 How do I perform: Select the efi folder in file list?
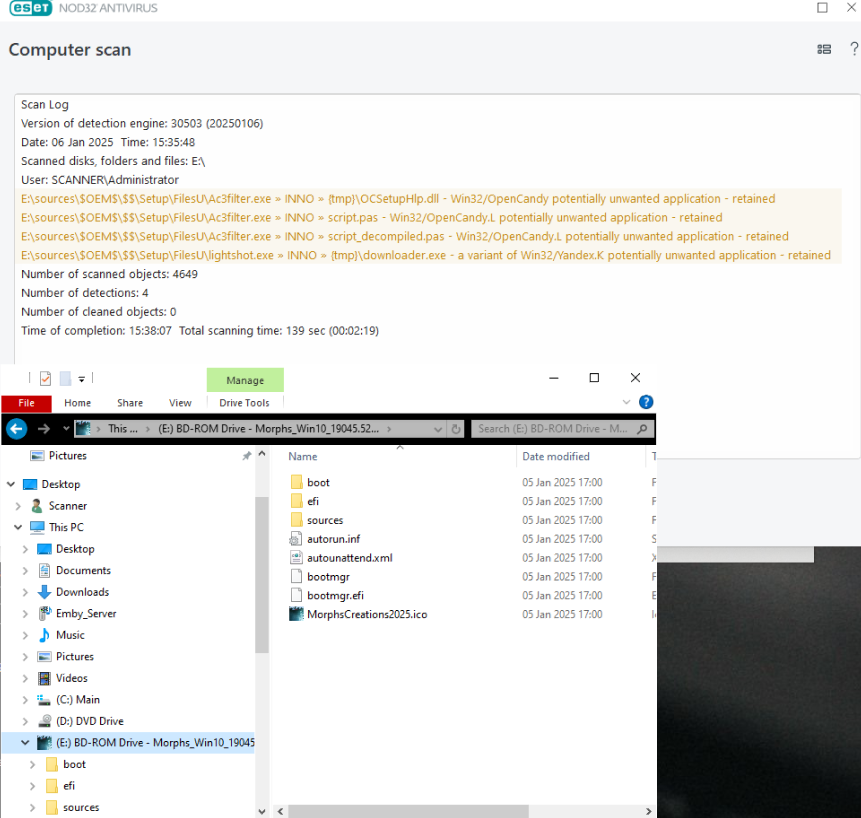[x=313, y=501]
